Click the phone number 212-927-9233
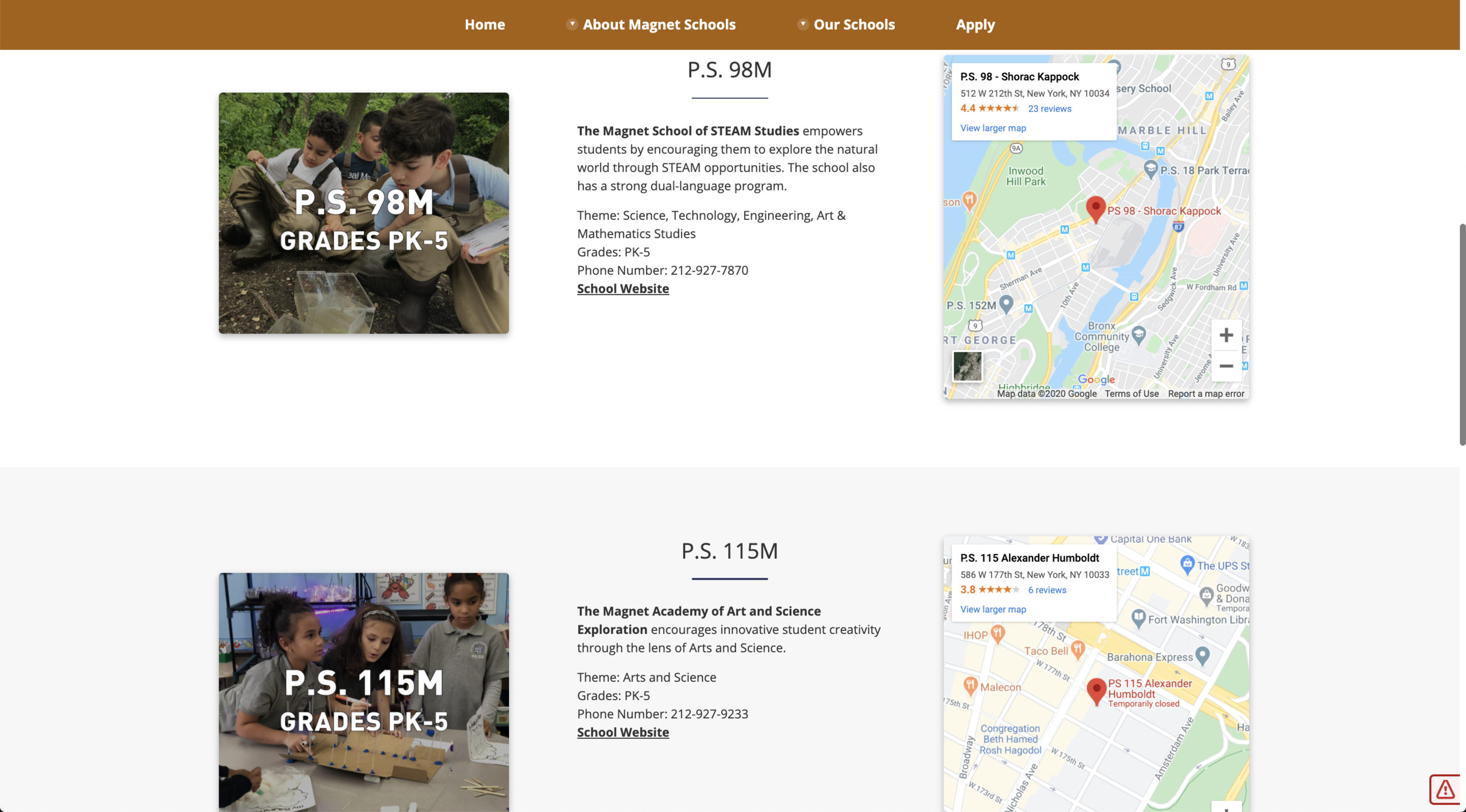The height and width of the screenshot is (812, 1466). tap(709, 714)
